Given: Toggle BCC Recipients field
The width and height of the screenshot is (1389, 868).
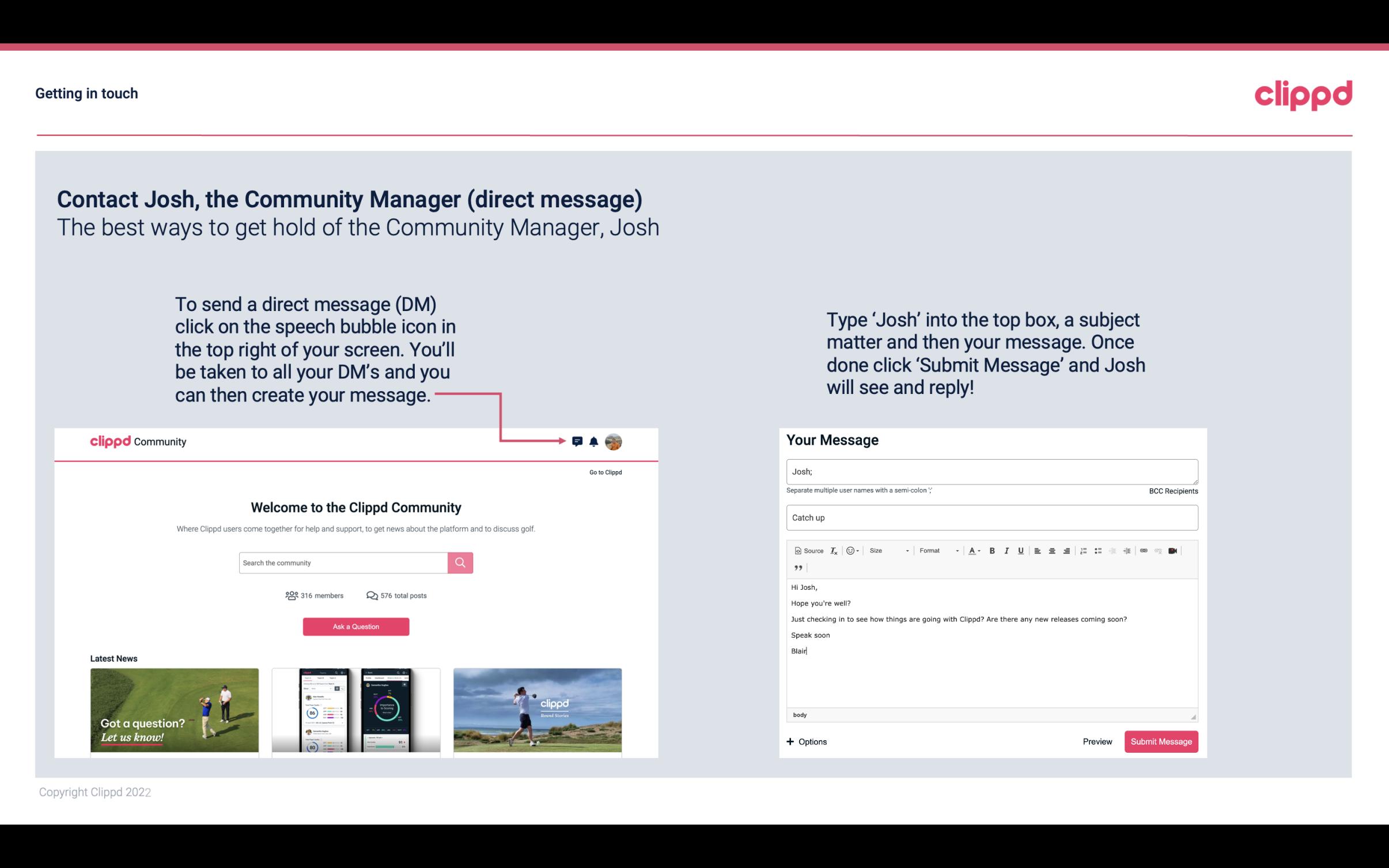Looking at the screenshot, I should point(1172,491).
